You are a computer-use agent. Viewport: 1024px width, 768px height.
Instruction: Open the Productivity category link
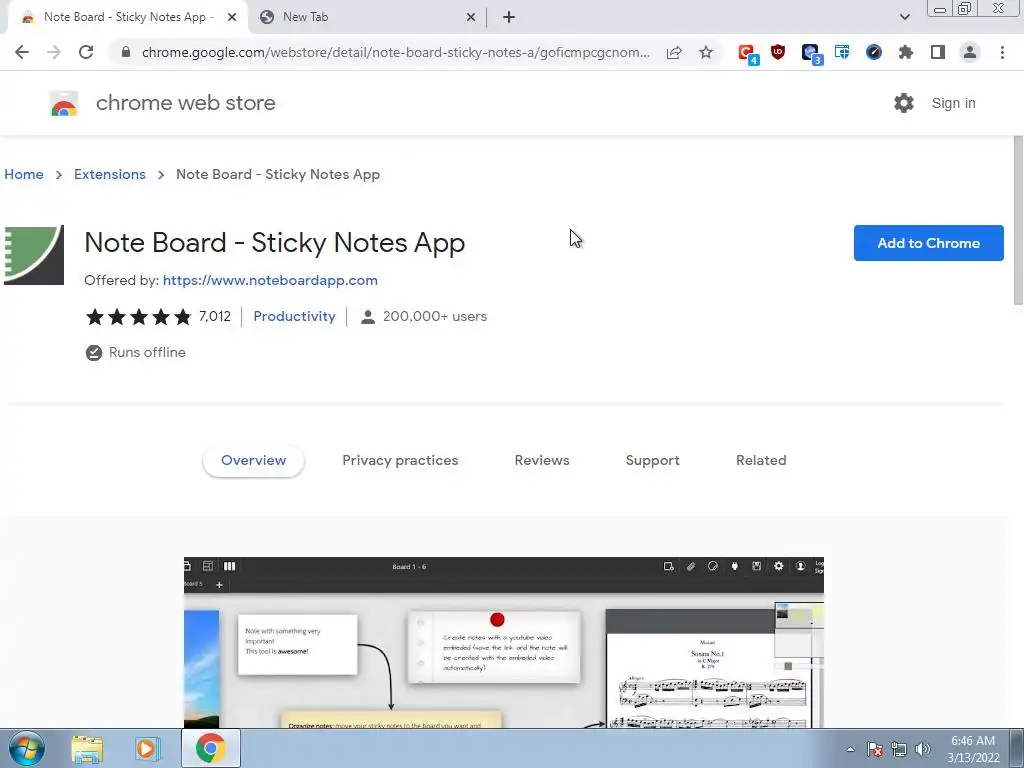pos(294,317)
